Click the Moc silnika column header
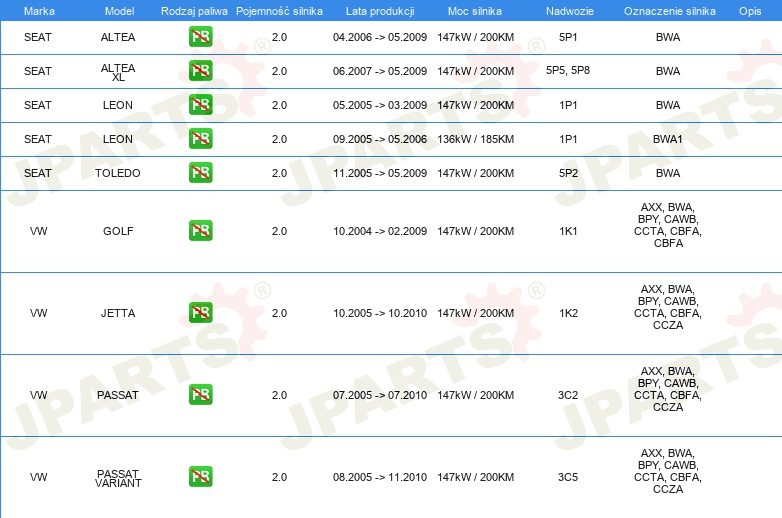The image size is (782, 518). (x=475, y=11)
